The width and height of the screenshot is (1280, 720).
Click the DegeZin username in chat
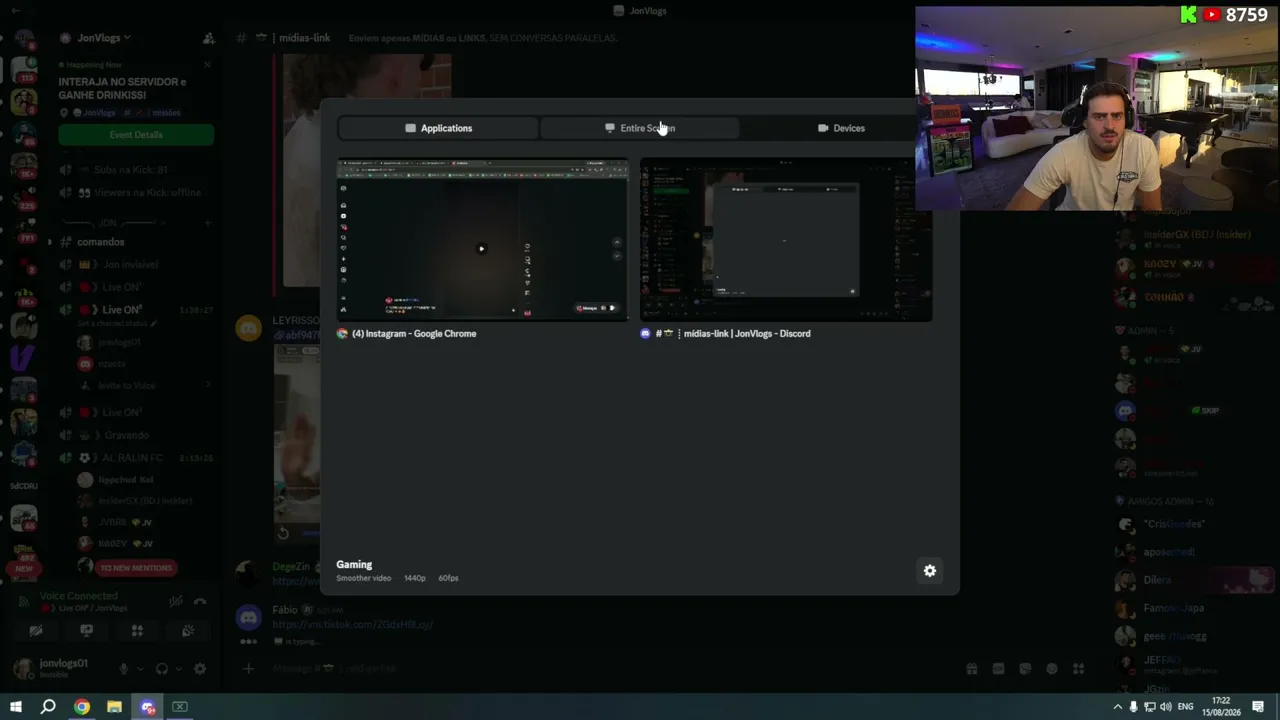click(x=292, y=567)
